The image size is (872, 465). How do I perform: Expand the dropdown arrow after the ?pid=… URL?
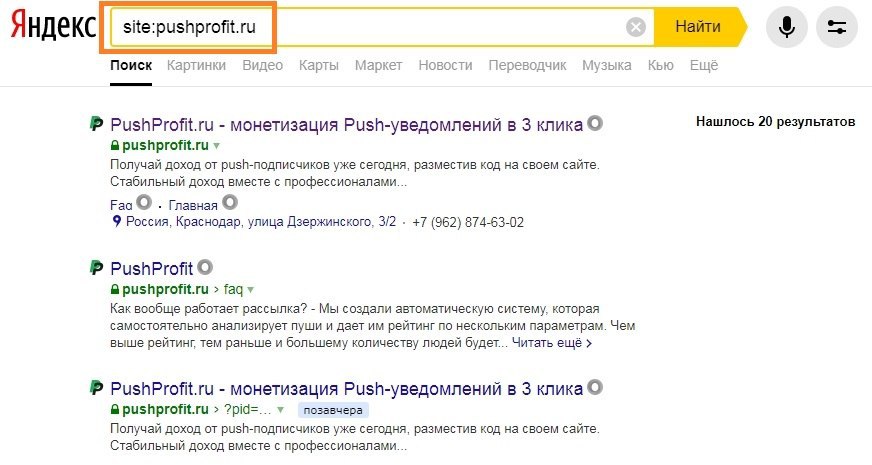click(281, 410)
